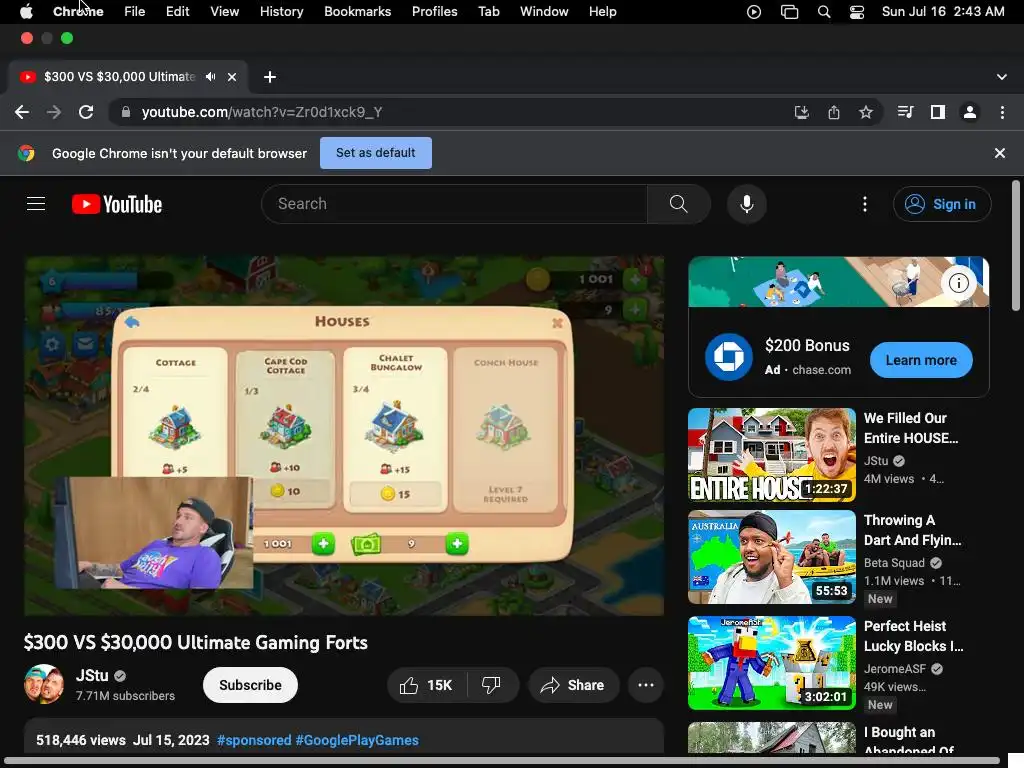
Task: Toggle the Chrome side panel
Action: click(938, 112)
